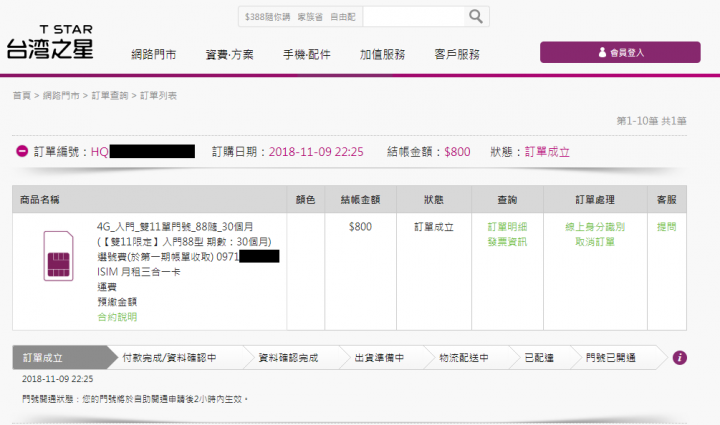
Task: Click the order date 2018-11-09 22:25 header value
Action: (316, 152)
